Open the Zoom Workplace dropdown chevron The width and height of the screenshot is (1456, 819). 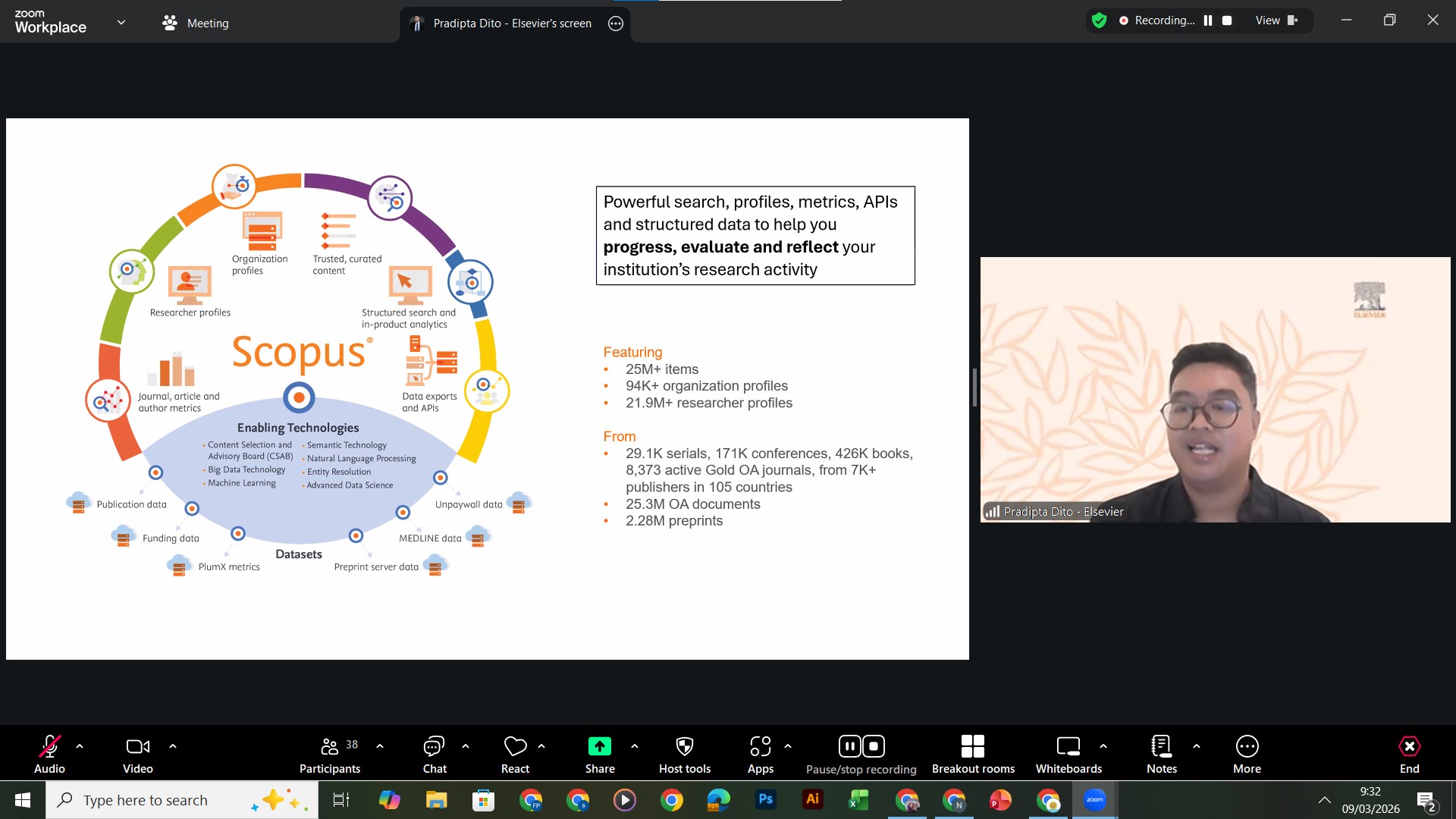121,23
